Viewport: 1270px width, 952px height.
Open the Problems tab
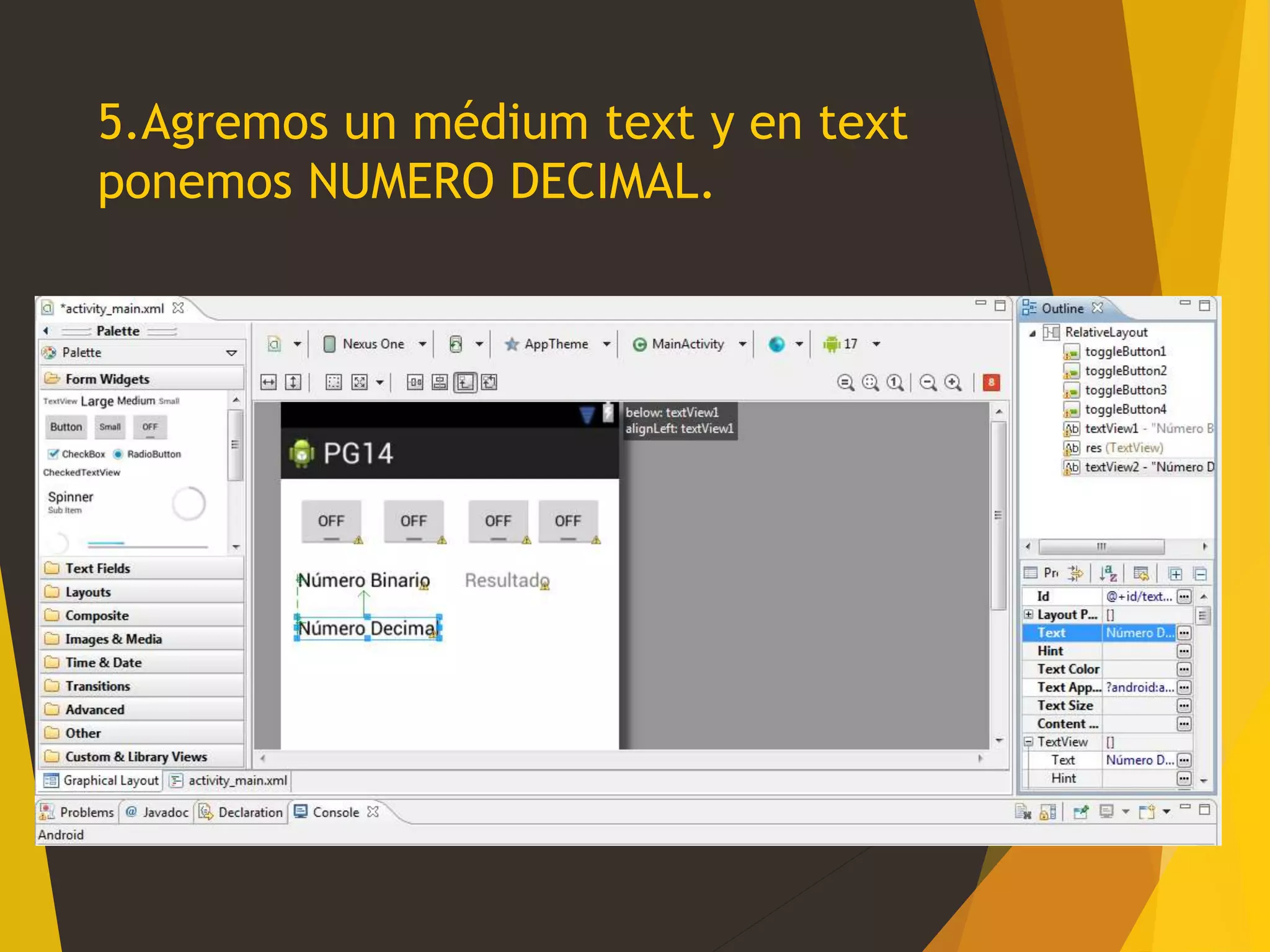[78, 812]
